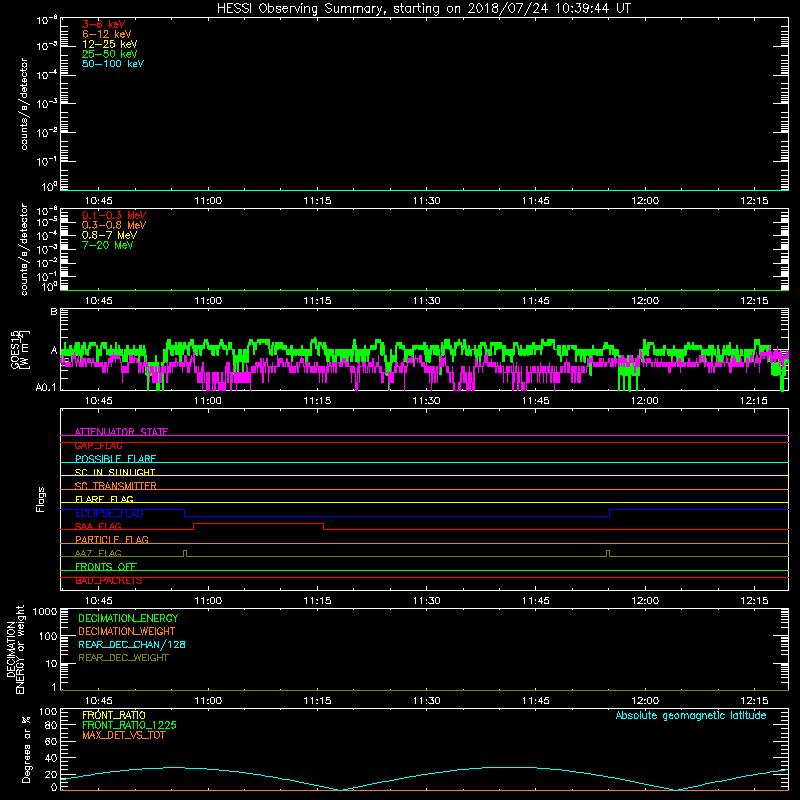Click the 'Degrees or %' axis label

point(26,749)
